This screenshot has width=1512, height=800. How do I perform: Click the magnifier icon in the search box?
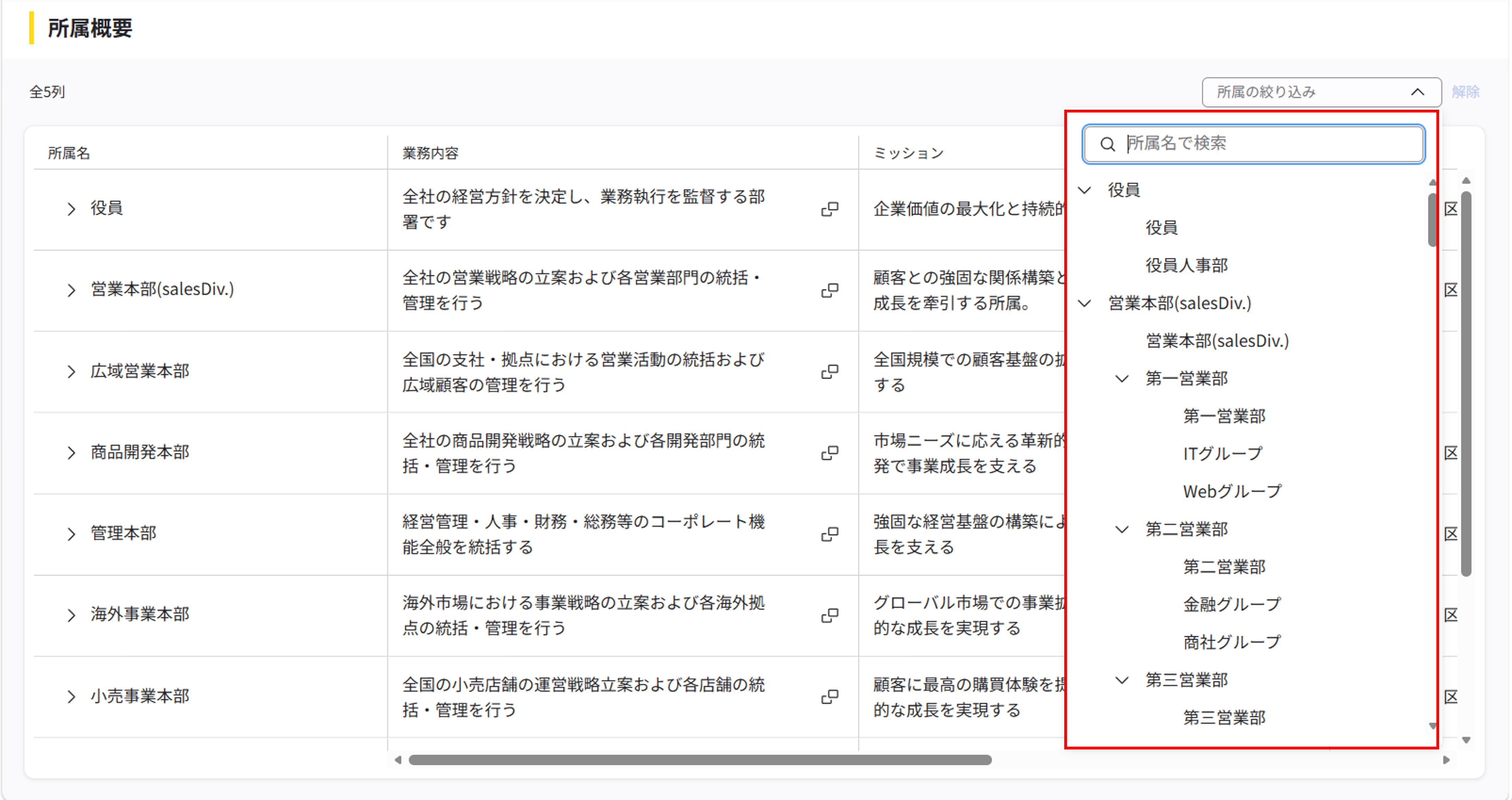(1107, 144)
